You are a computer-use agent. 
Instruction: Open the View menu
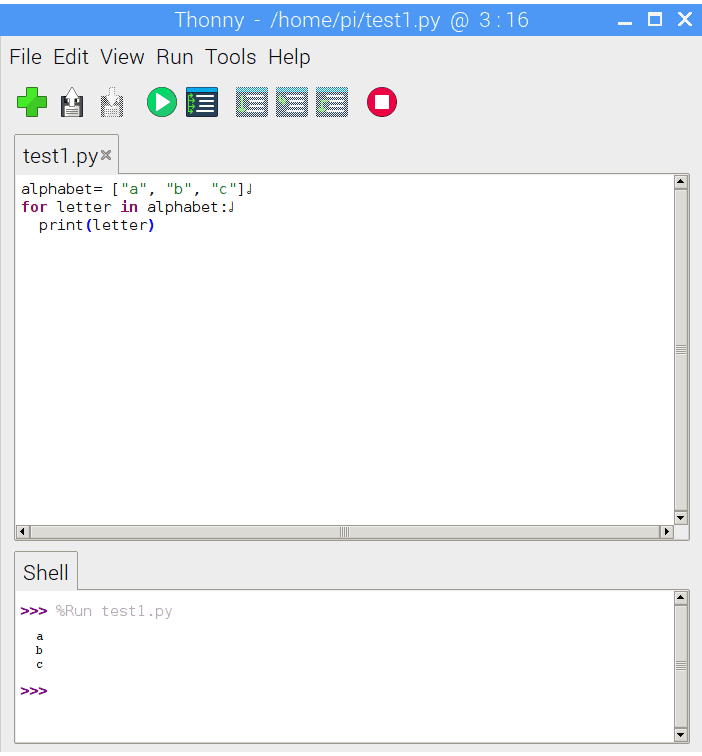(x=122, y=57)
